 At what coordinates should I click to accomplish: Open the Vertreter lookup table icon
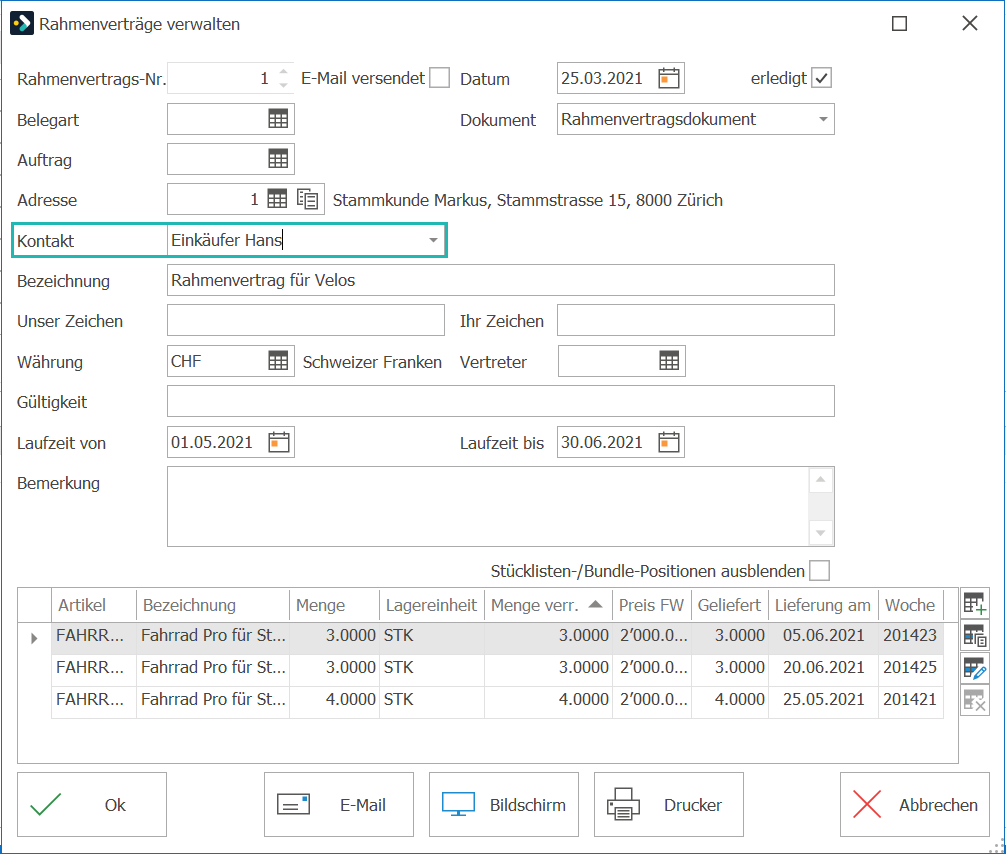669,361
